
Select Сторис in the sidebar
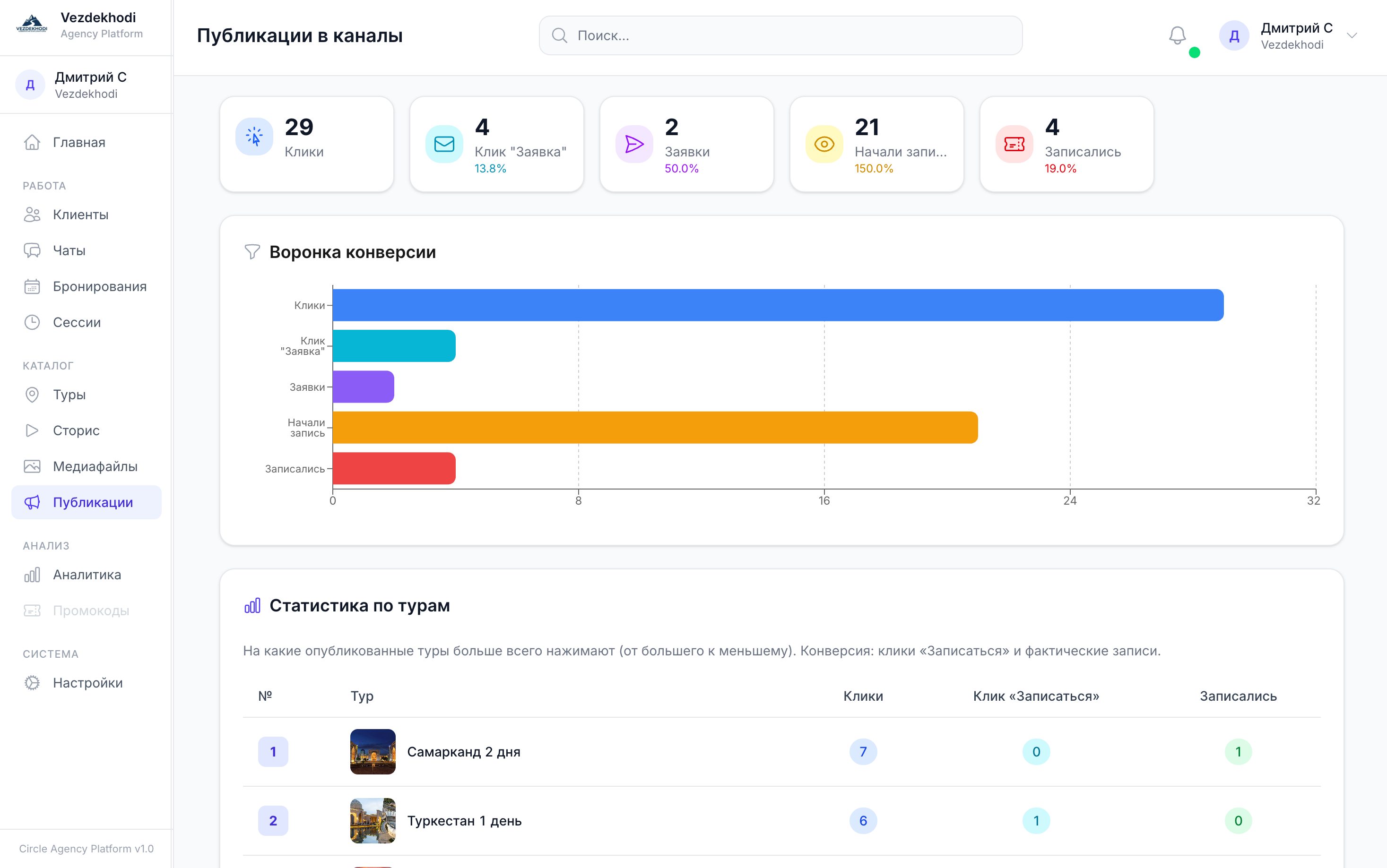[86, 430]
